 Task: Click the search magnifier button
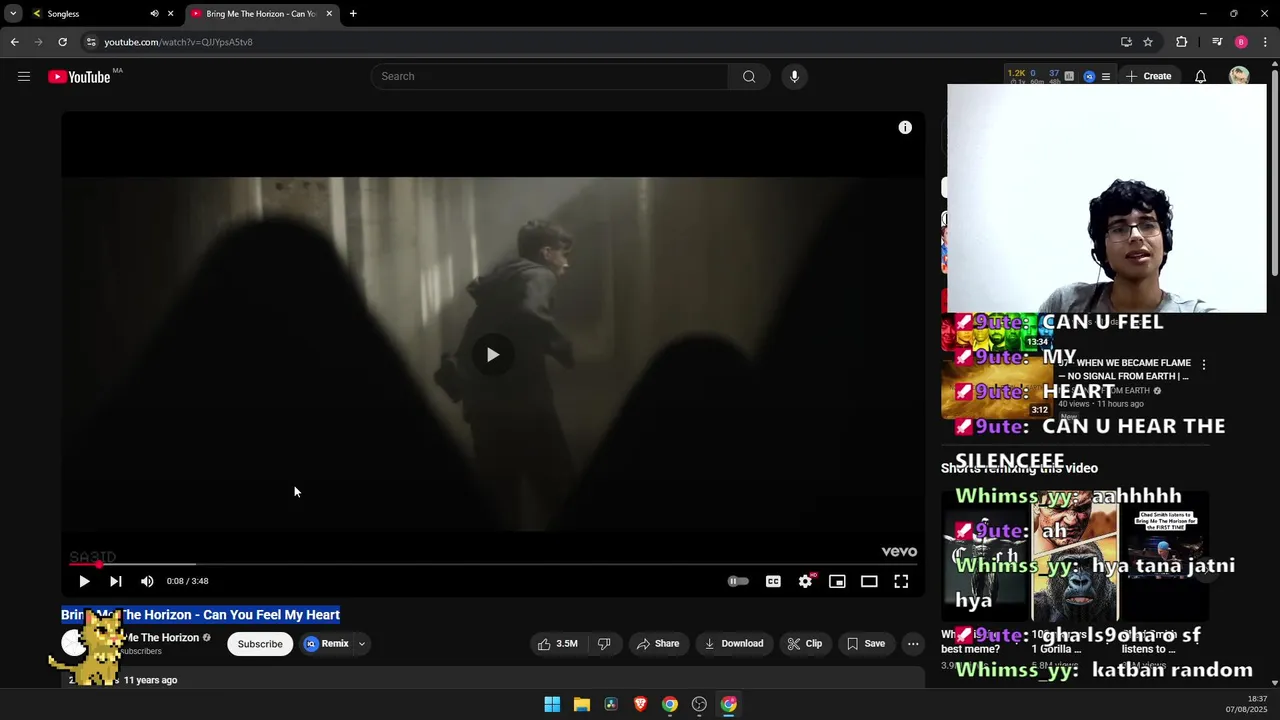click(x=749, y=76)
